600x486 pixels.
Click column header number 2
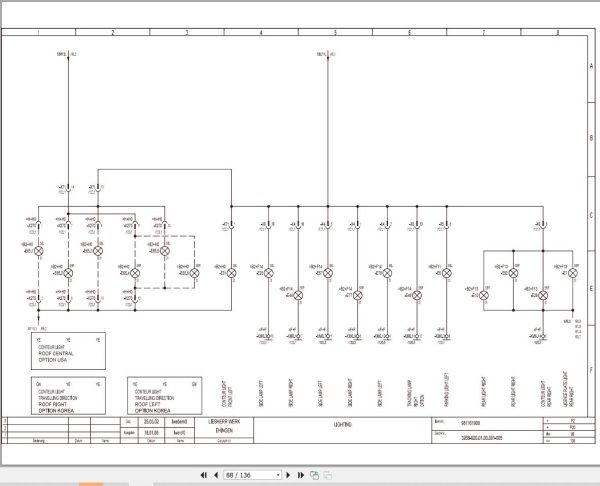click(x=112, y=33)
